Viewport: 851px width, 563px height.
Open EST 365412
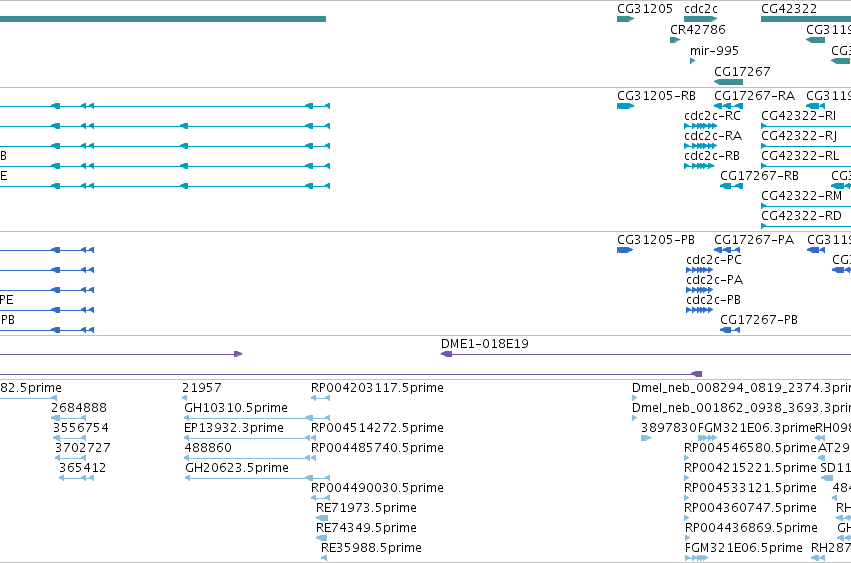(82, 467)
